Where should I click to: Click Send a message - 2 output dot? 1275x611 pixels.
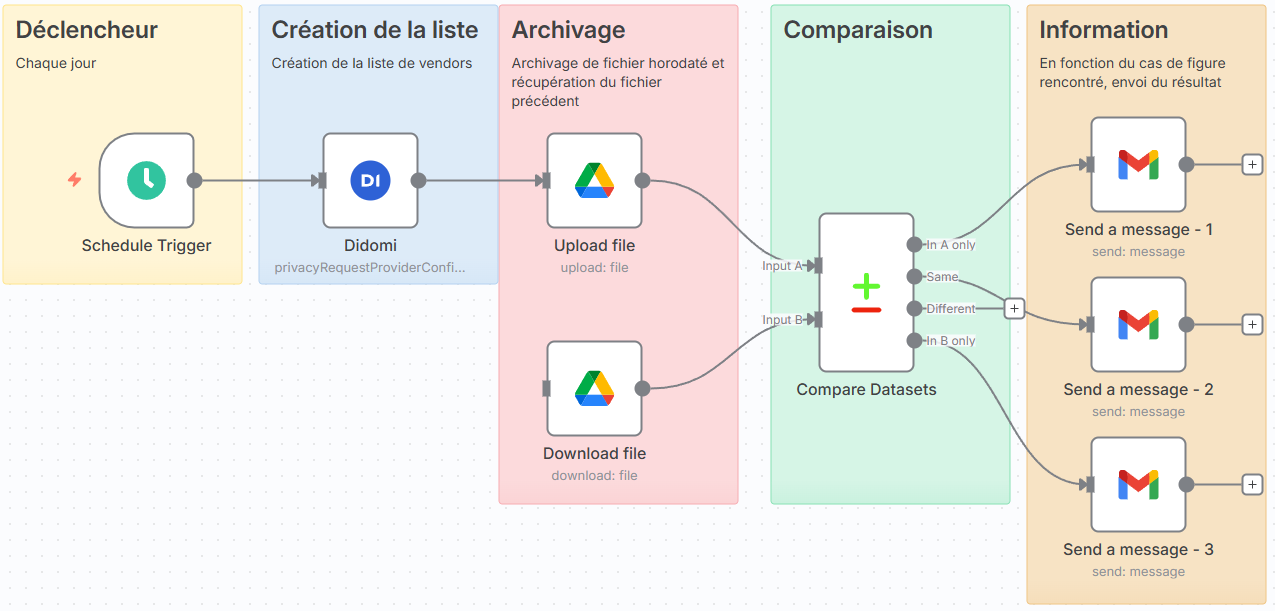(1186, 325)
